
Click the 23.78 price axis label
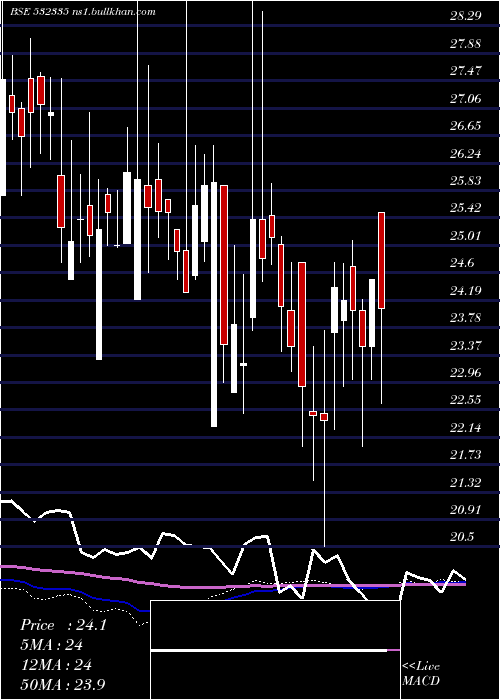tap(466, 318)
